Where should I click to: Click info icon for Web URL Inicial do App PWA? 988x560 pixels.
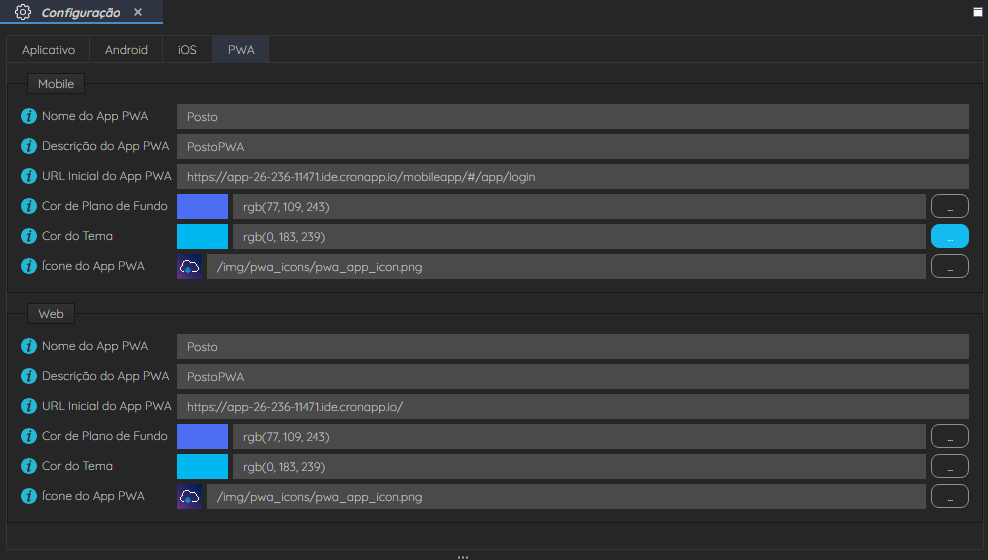click(29, 406)
